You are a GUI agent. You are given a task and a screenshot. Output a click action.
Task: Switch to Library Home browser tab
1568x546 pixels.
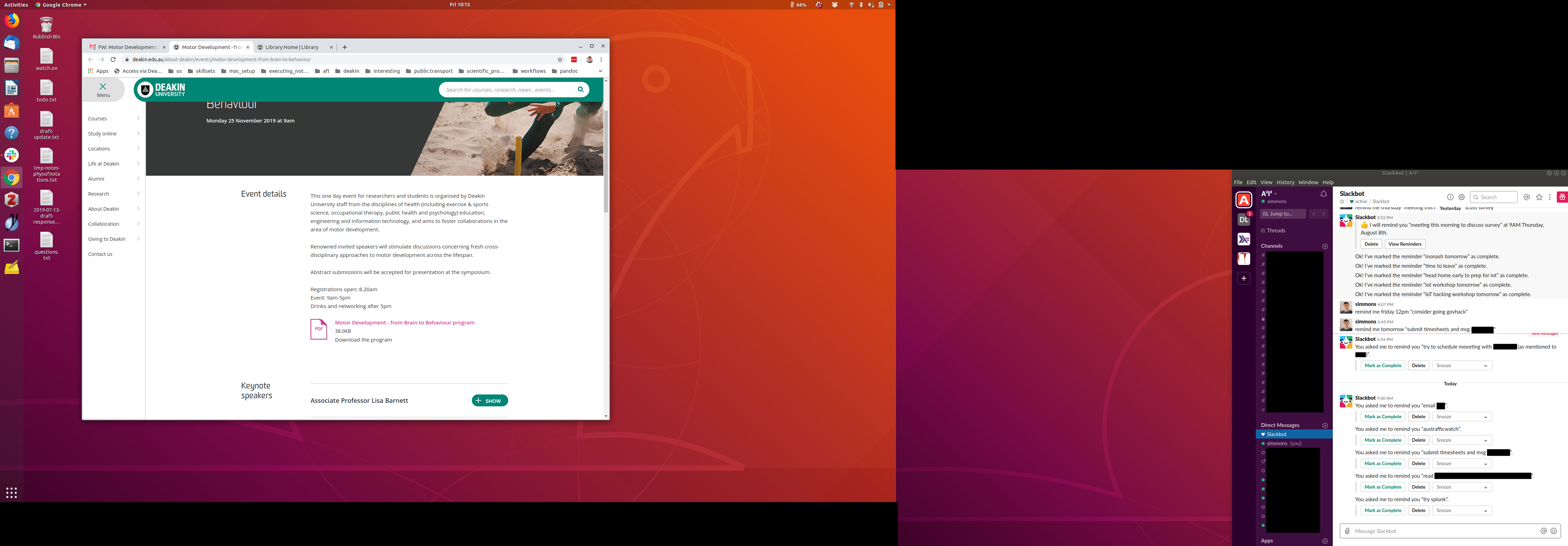coord(292,47)
